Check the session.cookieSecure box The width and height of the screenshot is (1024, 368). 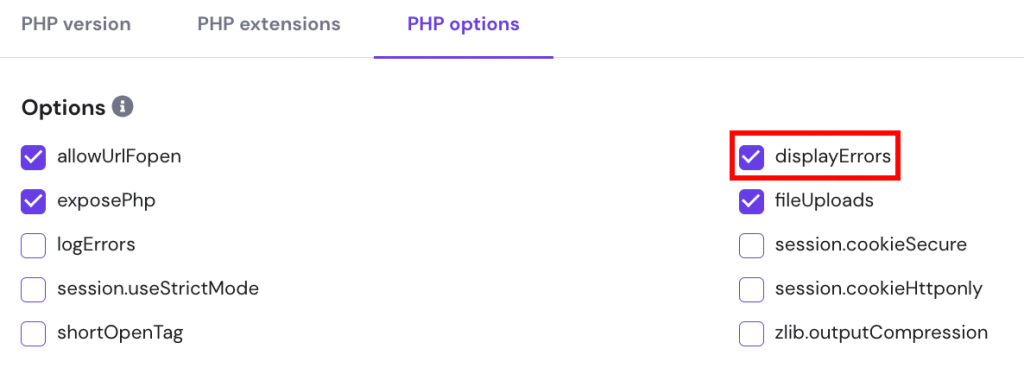coord(752,246)
